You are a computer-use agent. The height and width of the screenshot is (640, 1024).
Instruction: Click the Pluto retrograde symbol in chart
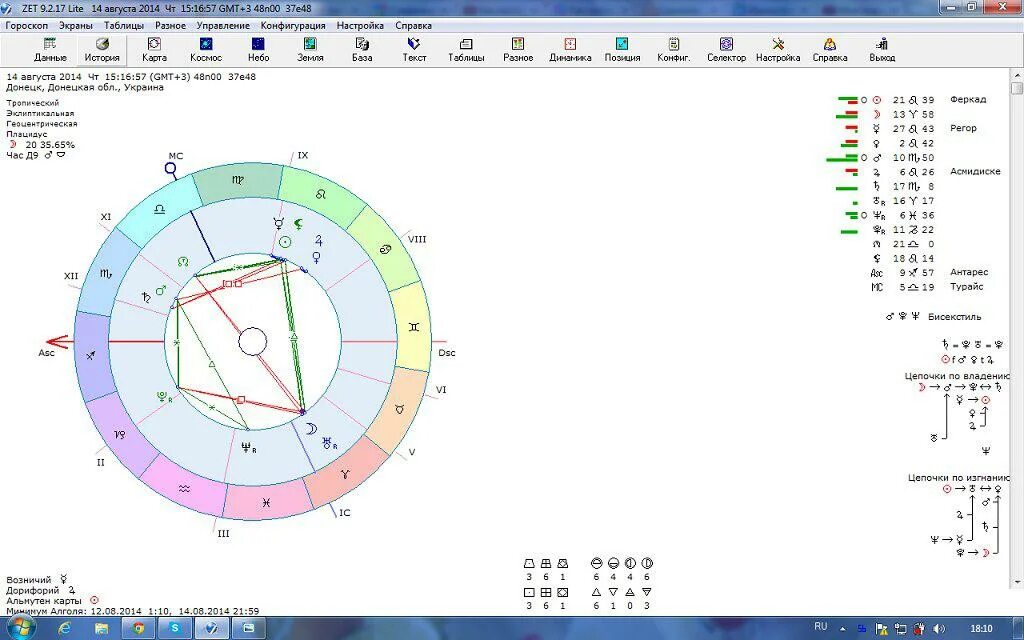(164, 396)
